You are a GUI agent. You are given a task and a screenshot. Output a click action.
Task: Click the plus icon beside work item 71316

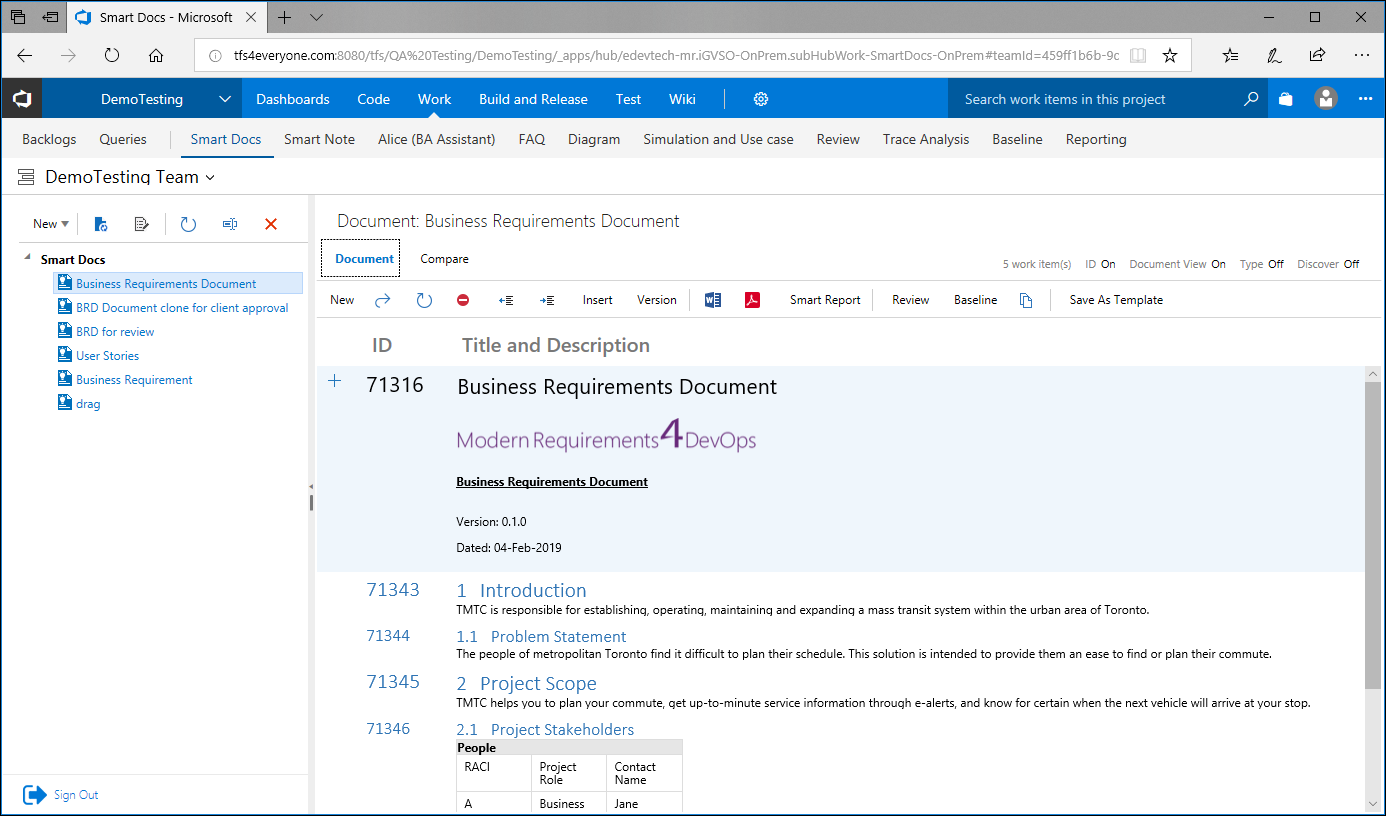click(335, 381)
